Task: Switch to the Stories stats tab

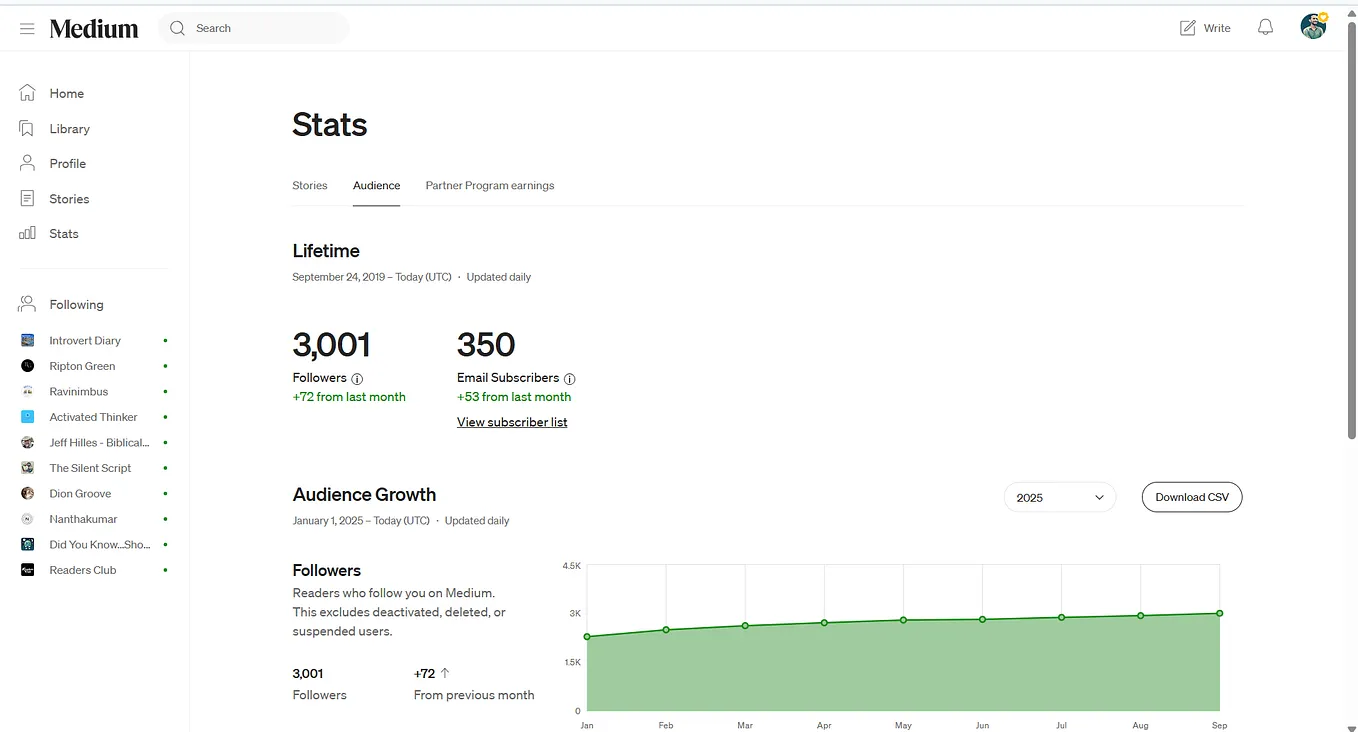Action: [309, 185]
